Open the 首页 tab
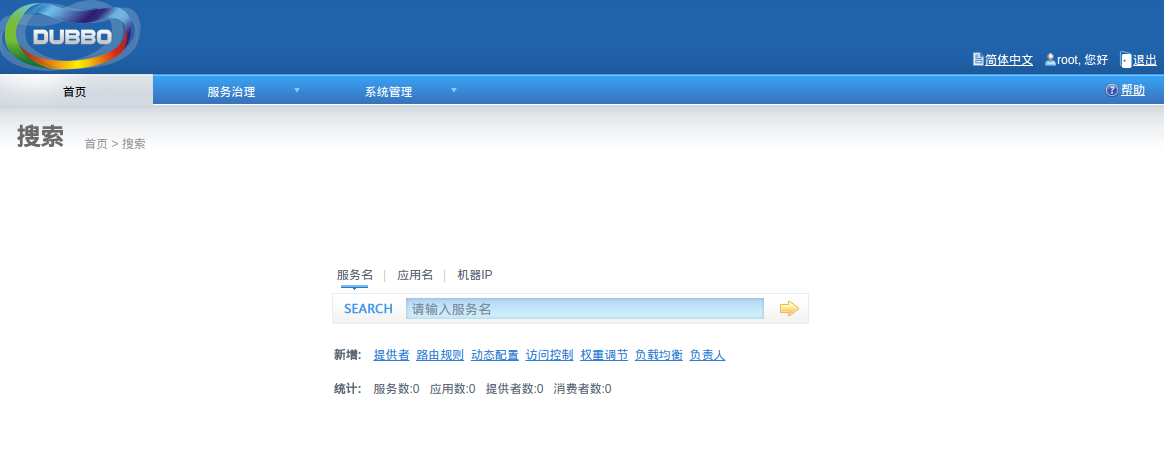1164x467 pixels. click(x=76, y=90)
